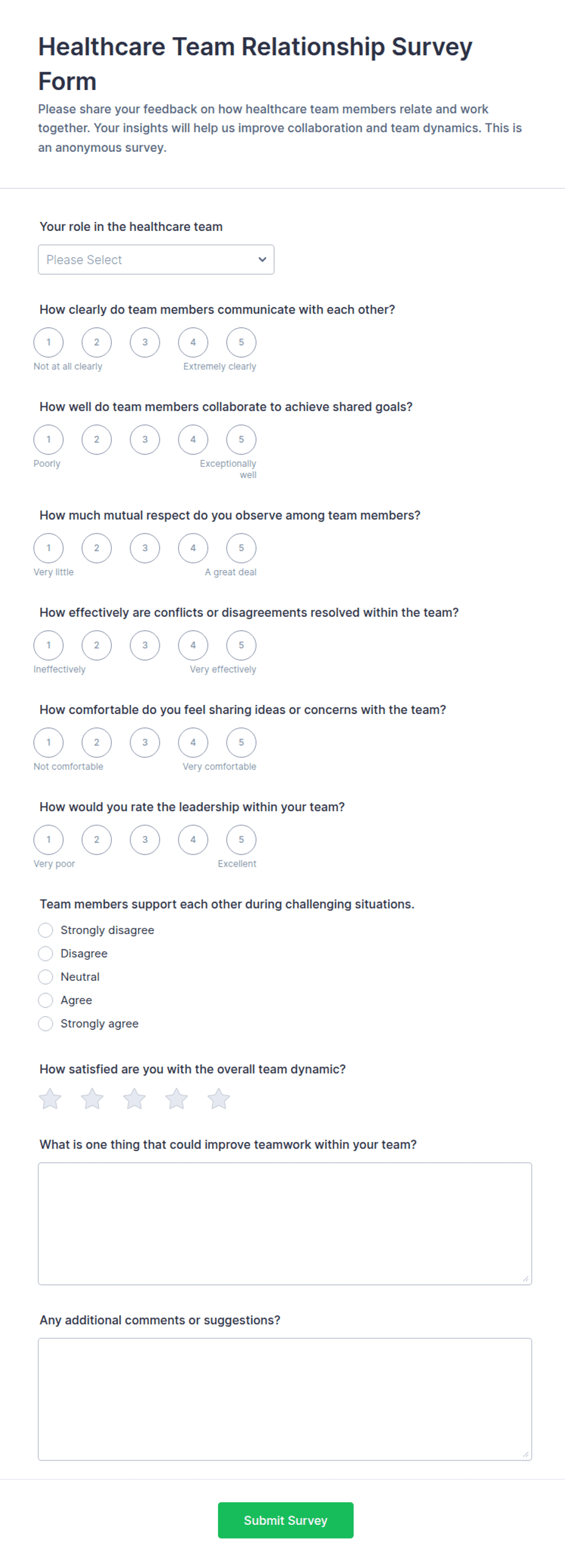Image resolution: width=565 pixels, height=1568 pixels.
Task: Focus the additional comments text box
Action: (x=286, y=1399)
